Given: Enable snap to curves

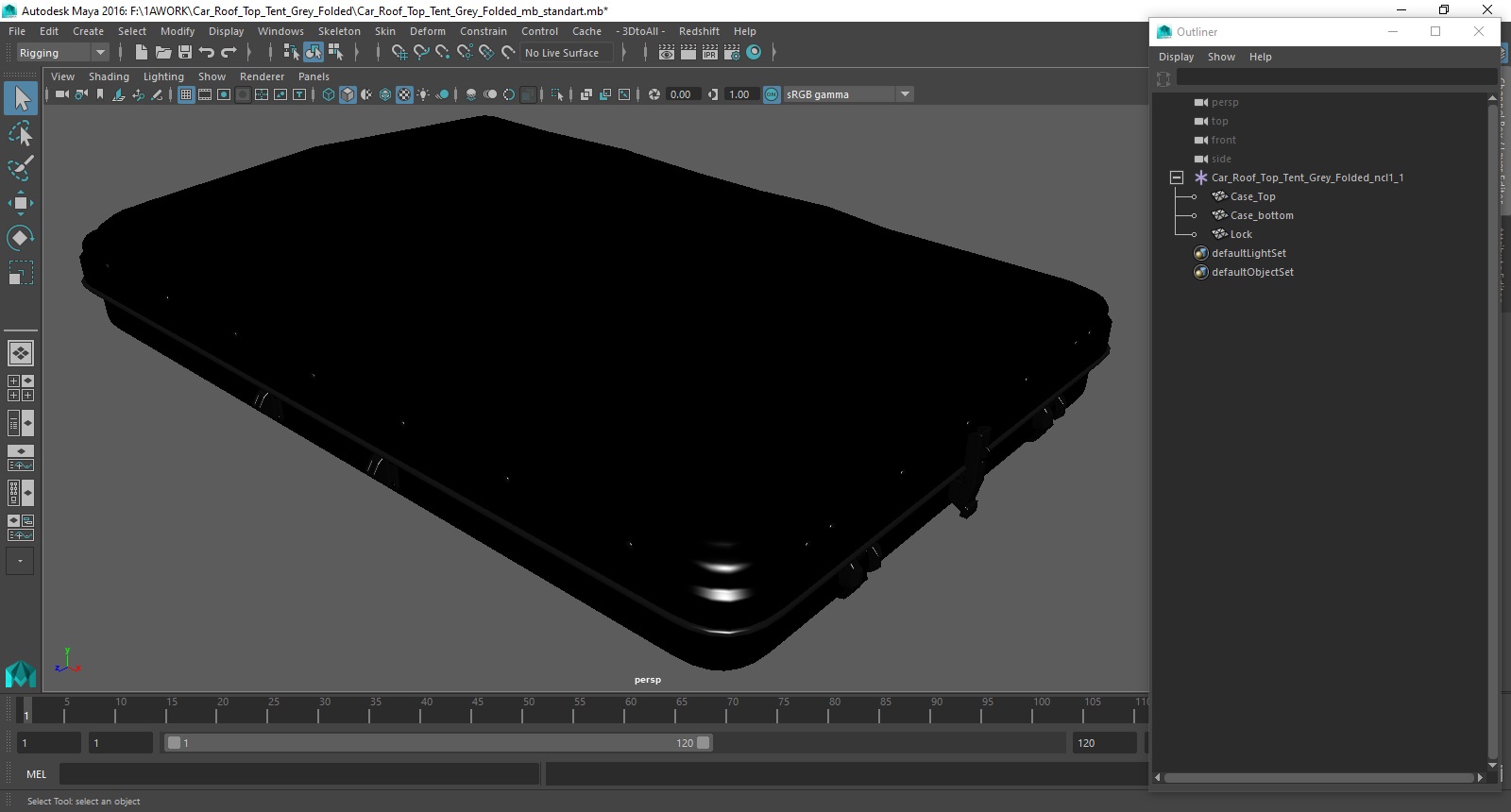Looking at the screenshot, I should pos(421,53).
